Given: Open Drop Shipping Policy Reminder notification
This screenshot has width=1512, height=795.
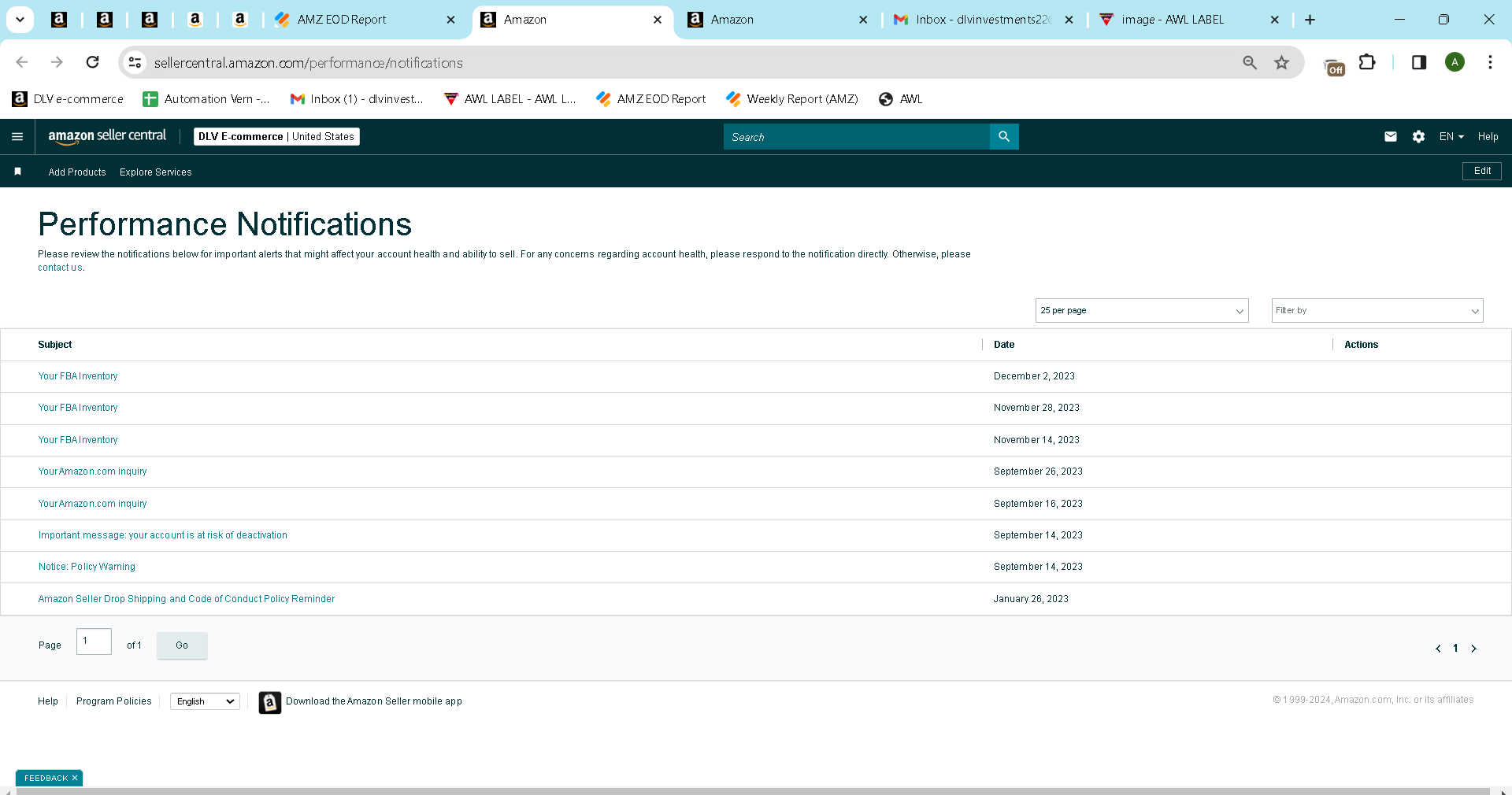Looking at the screenshot, I should [x=187, y=599].
